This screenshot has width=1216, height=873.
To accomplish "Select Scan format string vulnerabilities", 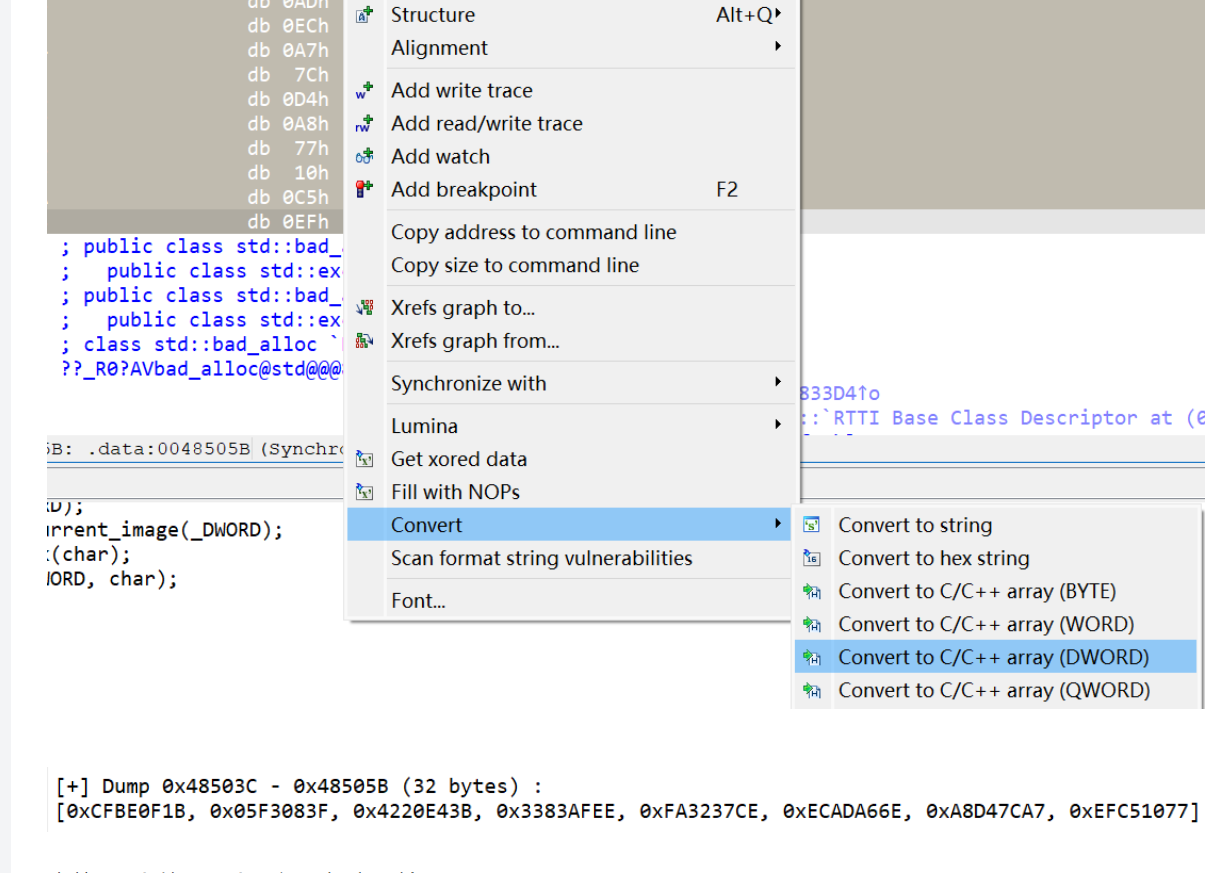I will 541,558.
